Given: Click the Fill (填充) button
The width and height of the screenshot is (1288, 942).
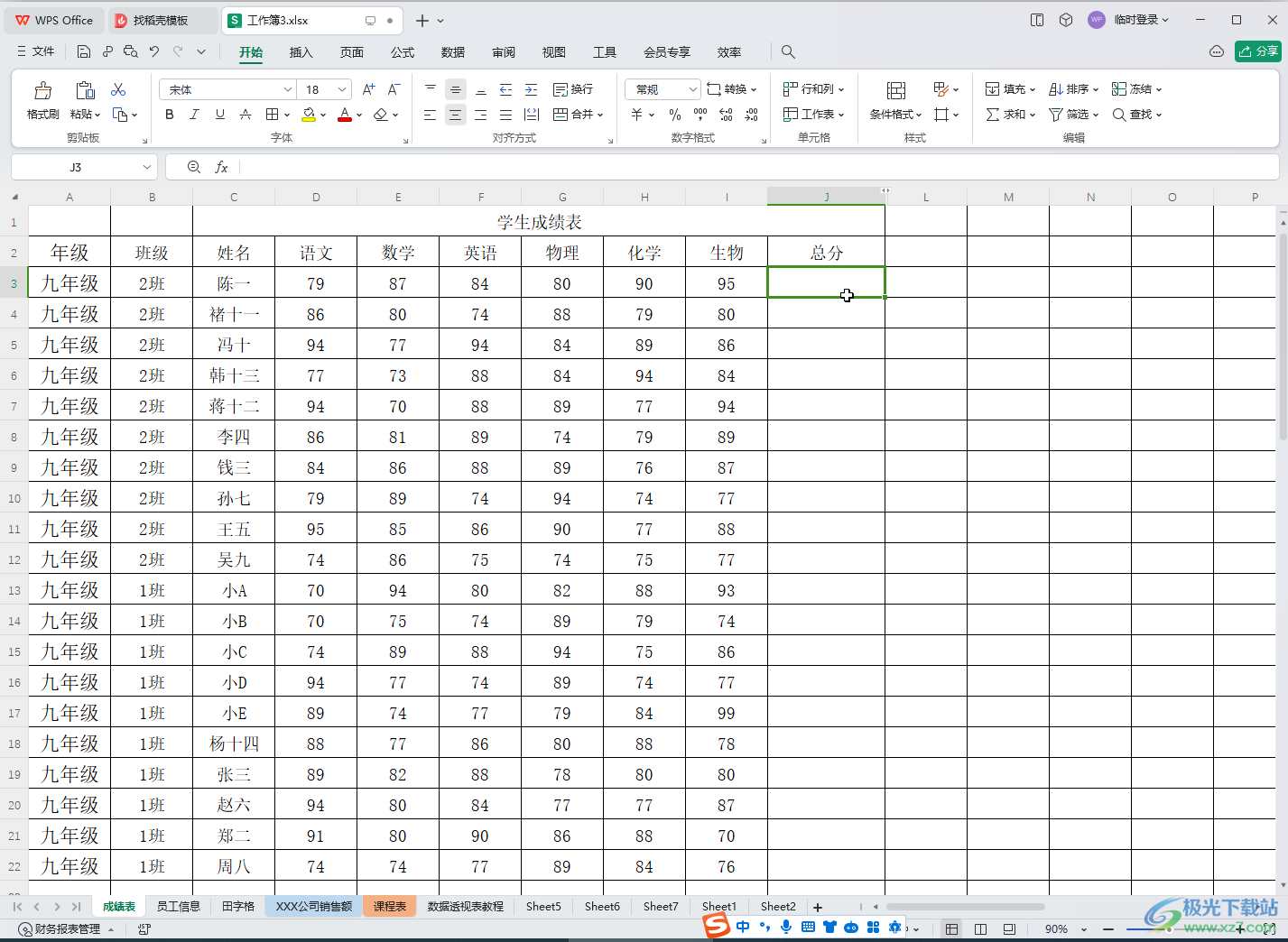Looking at the screenshot, I should (1009, 89).
